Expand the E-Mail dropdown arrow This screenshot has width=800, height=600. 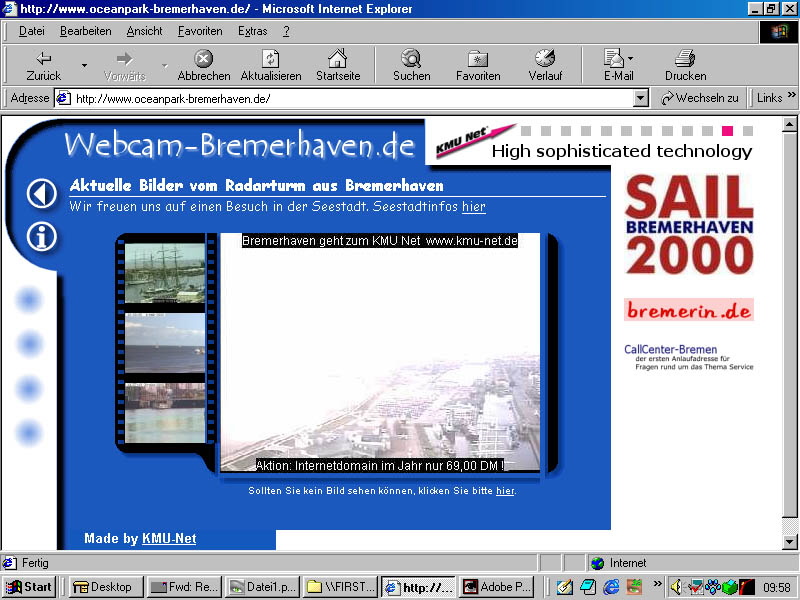[x=631, y=58]
